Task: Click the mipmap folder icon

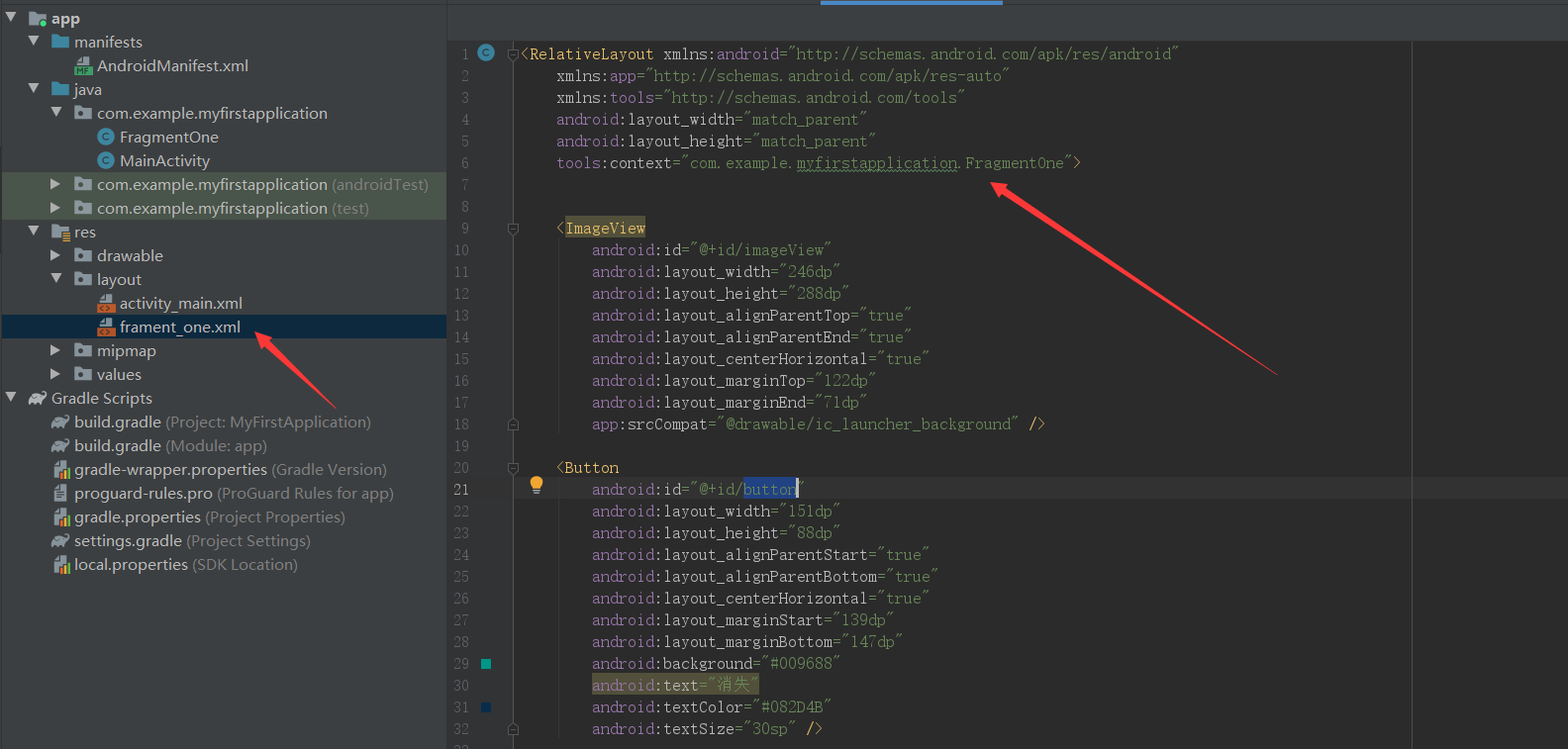Action: (x=83, y=350)
